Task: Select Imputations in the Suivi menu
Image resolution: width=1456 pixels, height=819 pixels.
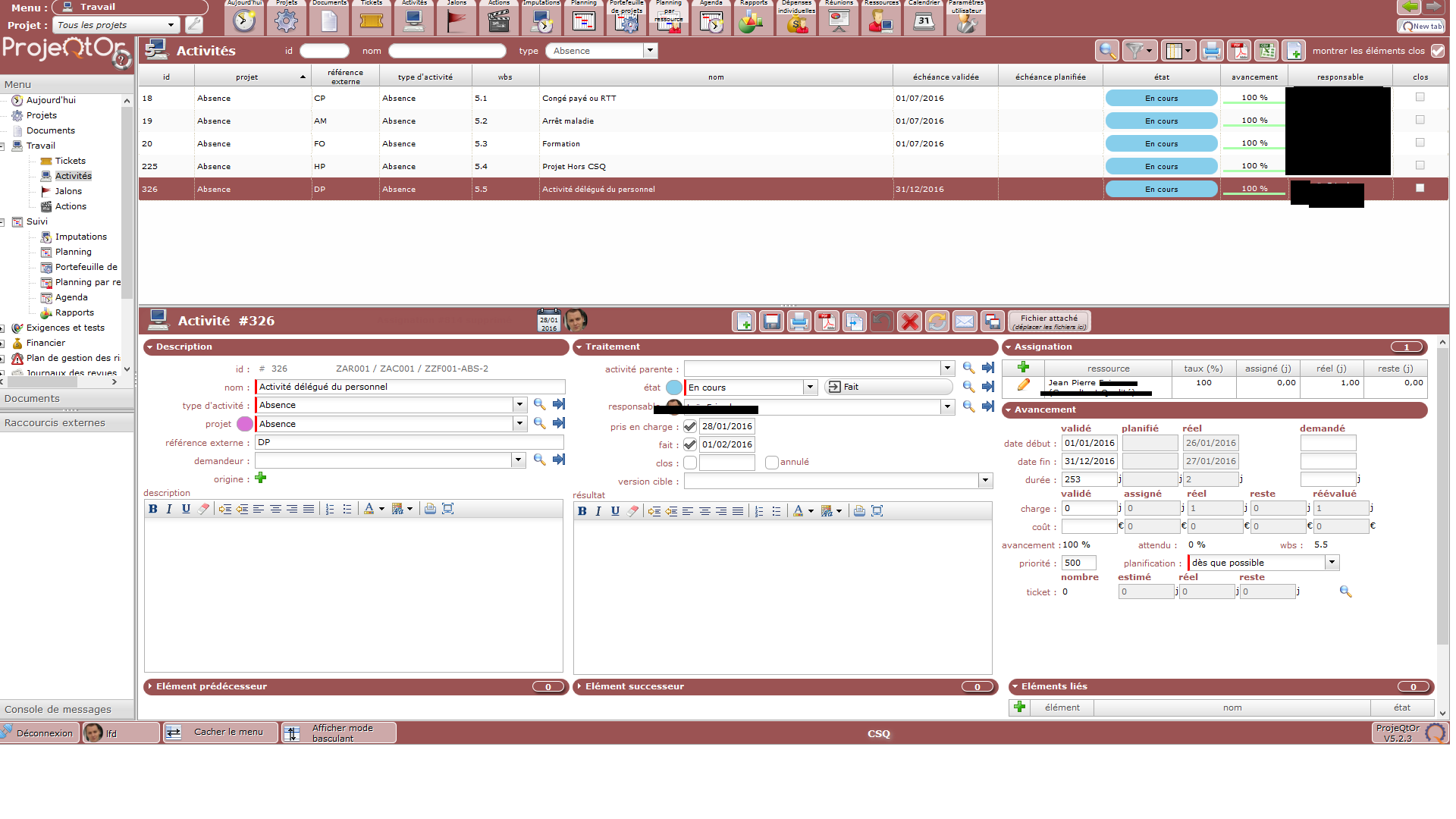Action: [x=80, y=237]
